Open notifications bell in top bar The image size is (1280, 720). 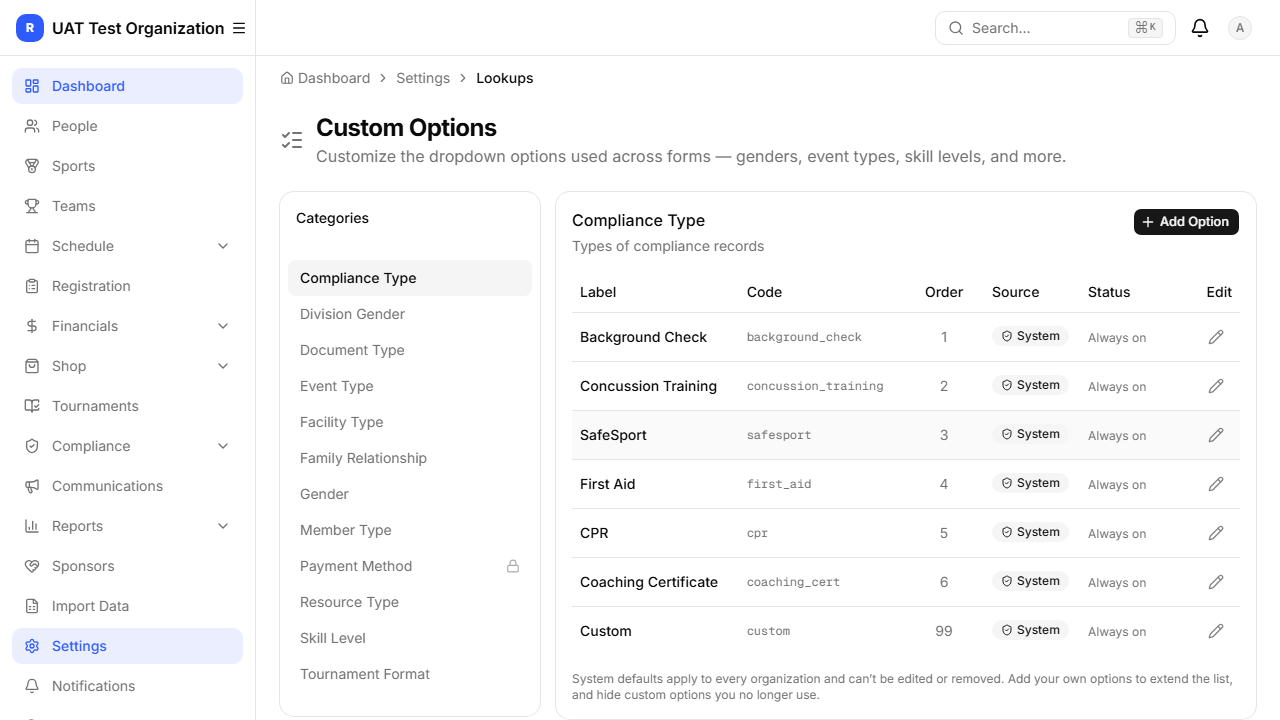[x=1200, y=28]
